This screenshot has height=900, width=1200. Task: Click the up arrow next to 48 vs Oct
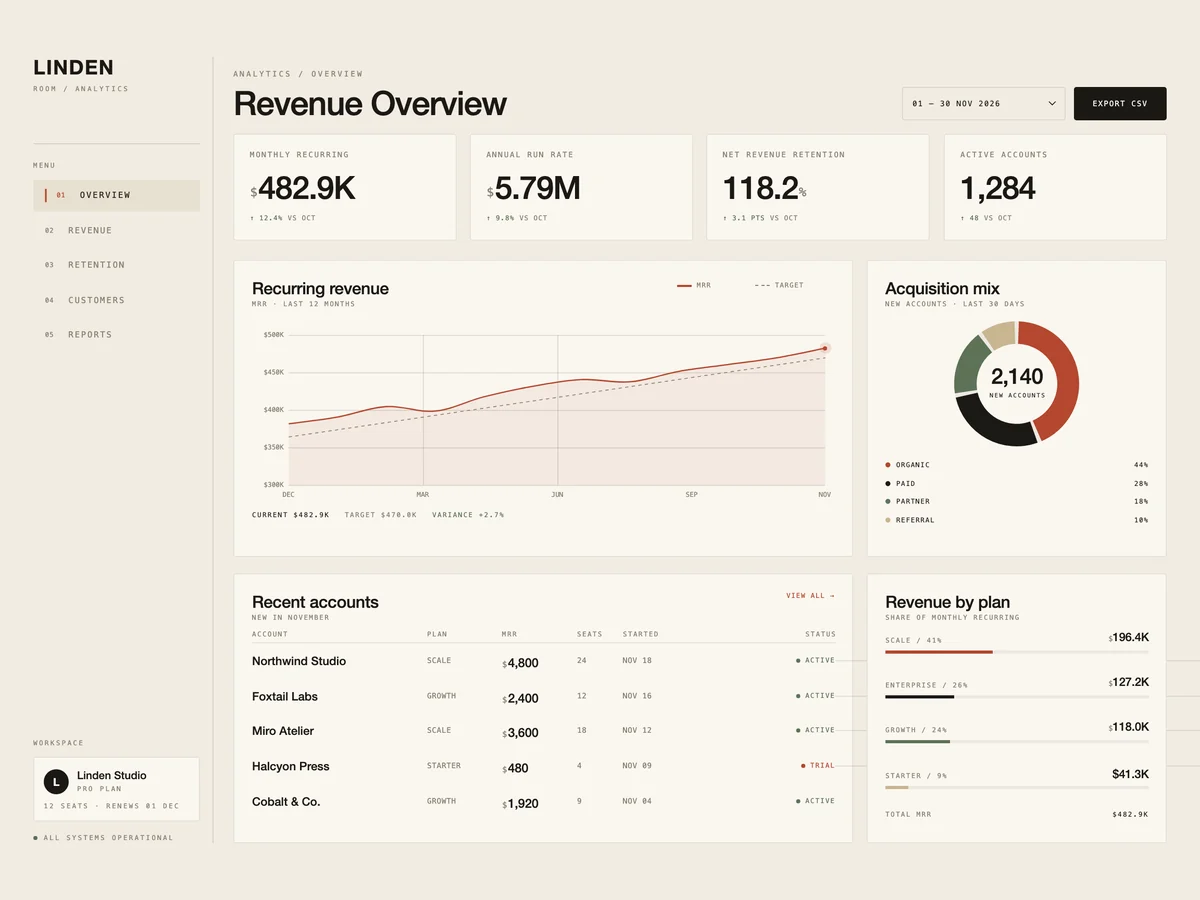coord(963,218)
